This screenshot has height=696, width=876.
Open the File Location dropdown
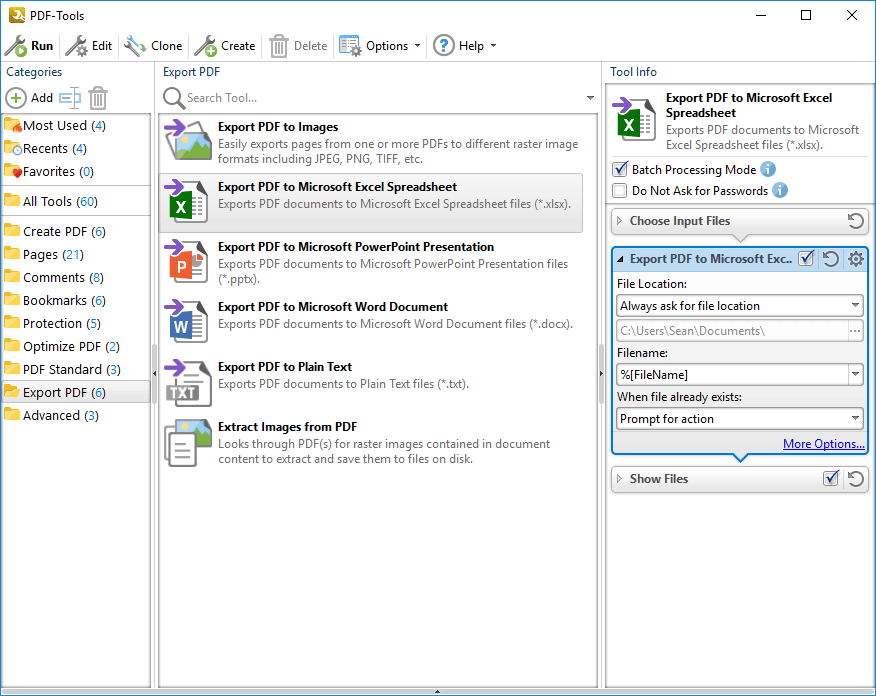(740, 306)
